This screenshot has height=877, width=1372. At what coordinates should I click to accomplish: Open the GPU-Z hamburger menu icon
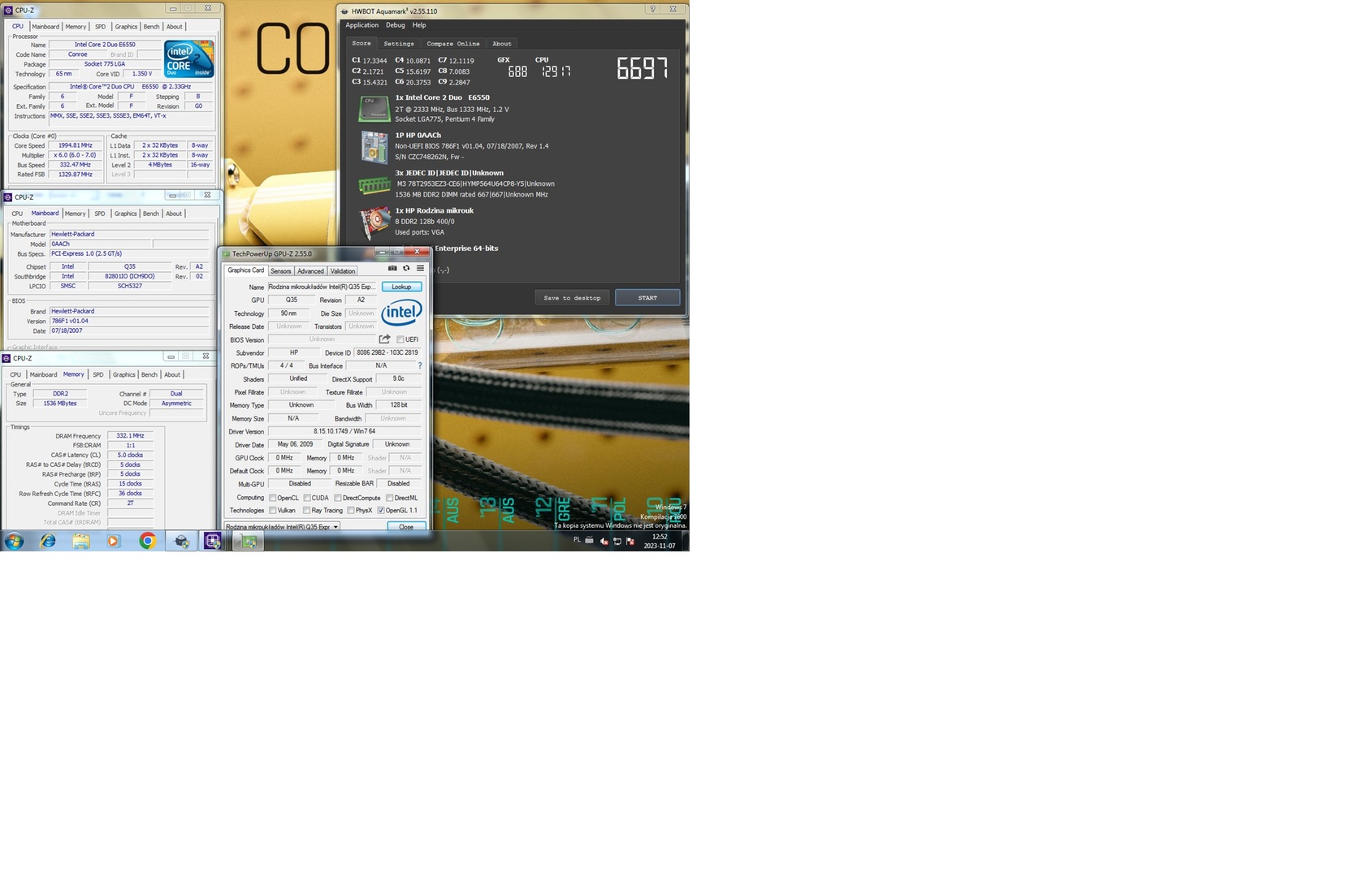(420, 268)
